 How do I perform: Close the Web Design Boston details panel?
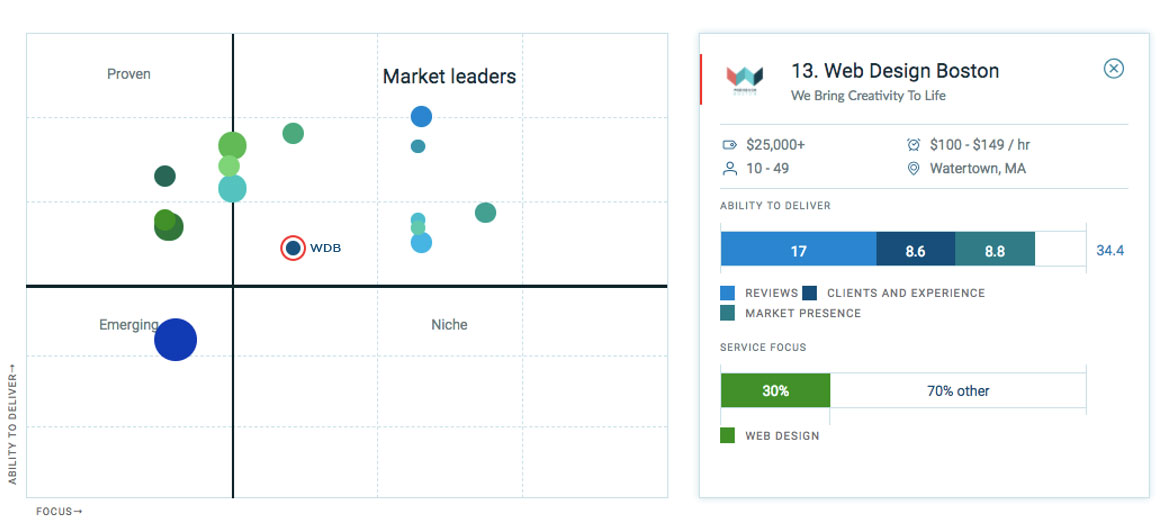coord(1114,69)
